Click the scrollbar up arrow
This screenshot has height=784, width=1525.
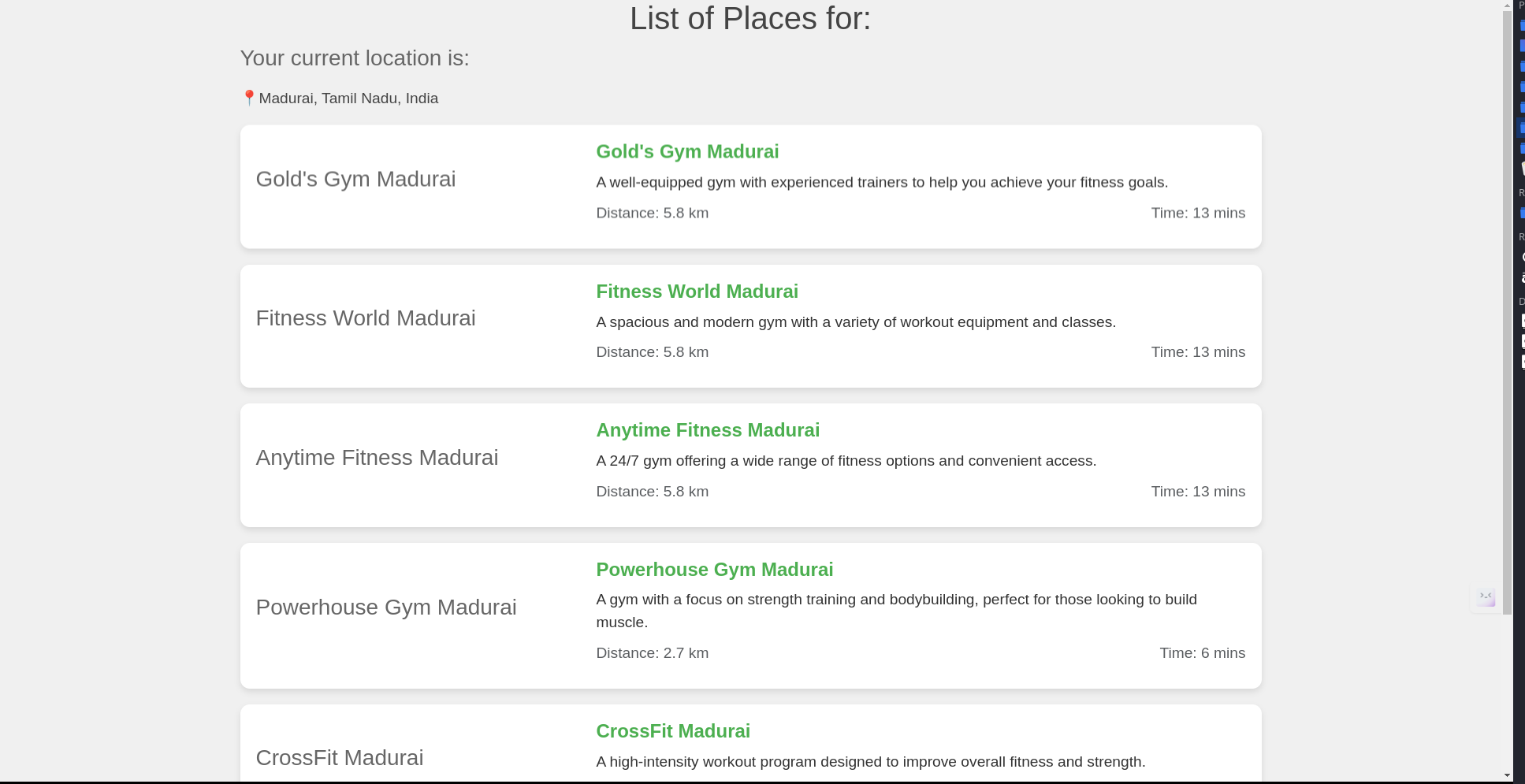pyautogui.click(x=1507, y=6)
